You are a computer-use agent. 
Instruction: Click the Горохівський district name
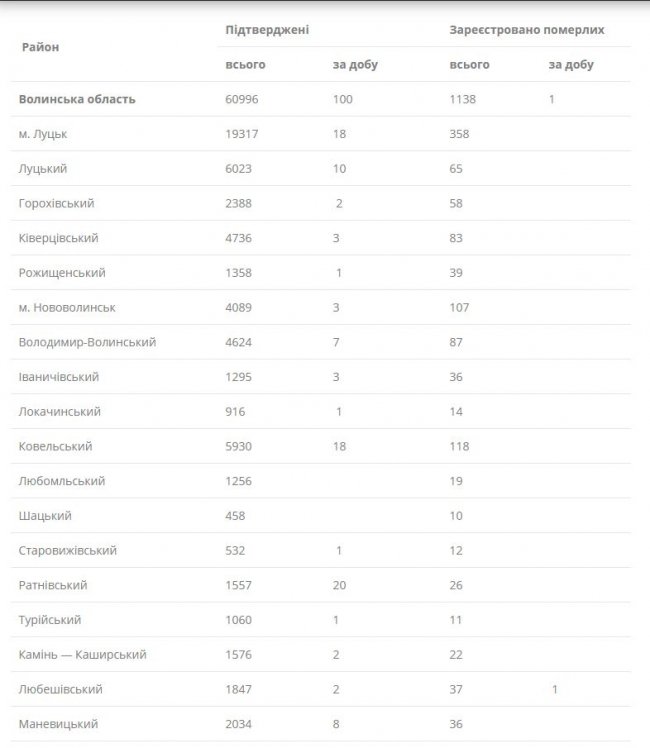pos(56,203)
